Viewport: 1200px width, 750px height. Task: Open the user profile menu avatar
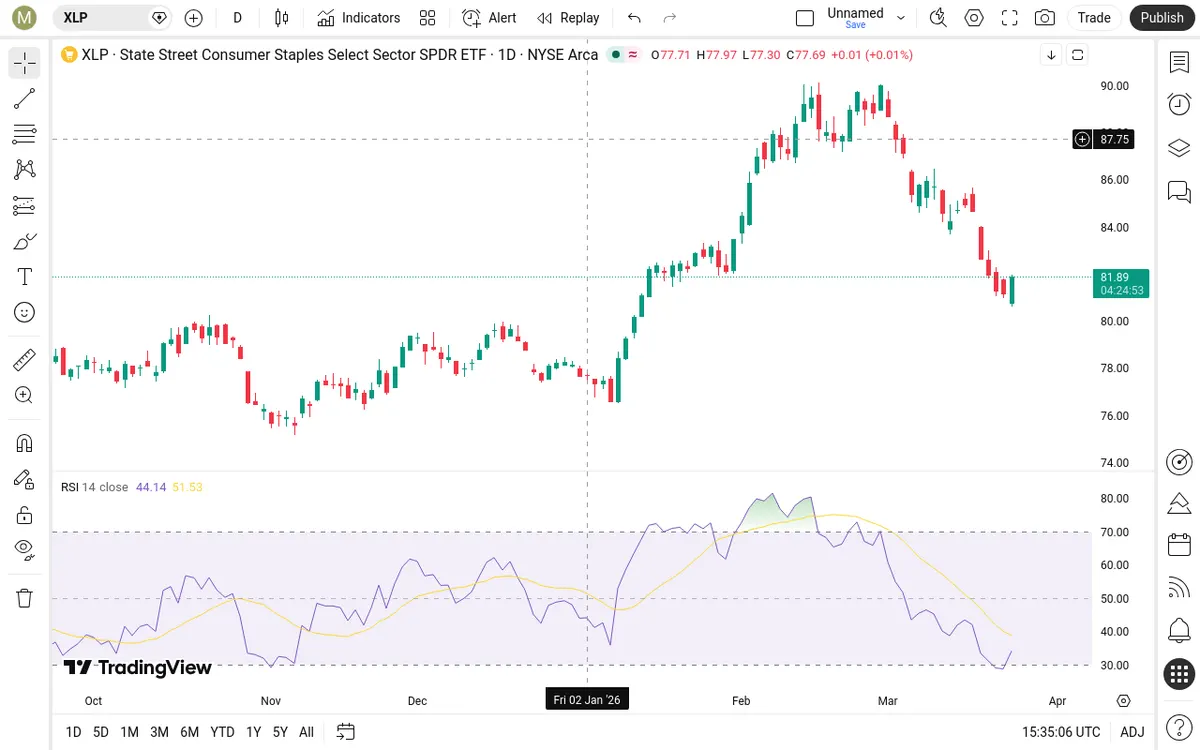25,17
